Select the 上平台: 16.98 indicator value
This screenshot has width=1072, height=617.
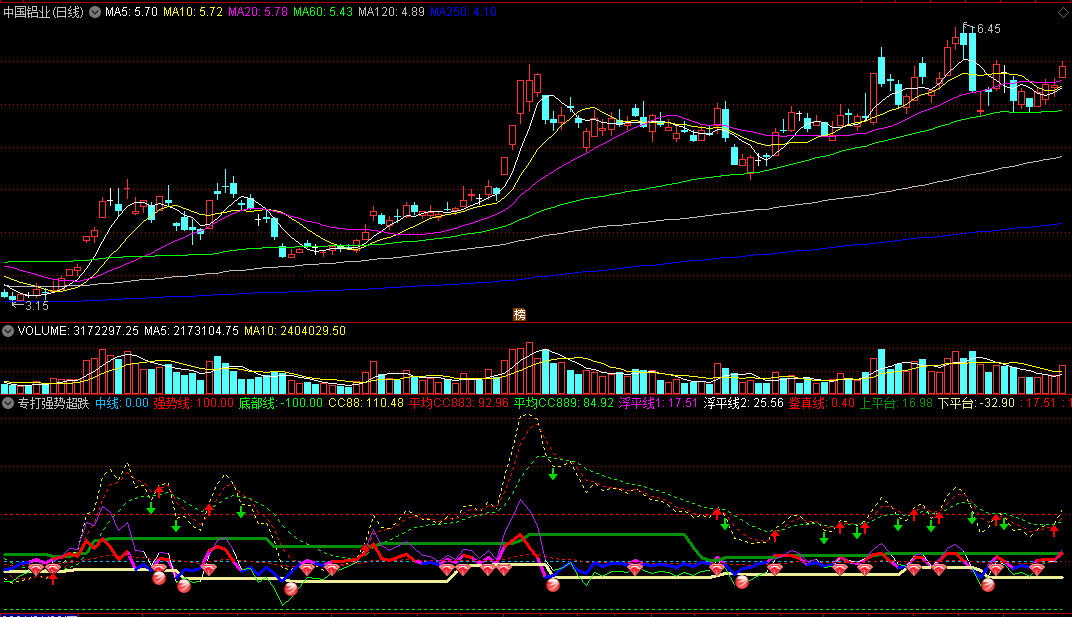[x=896, y=404]
